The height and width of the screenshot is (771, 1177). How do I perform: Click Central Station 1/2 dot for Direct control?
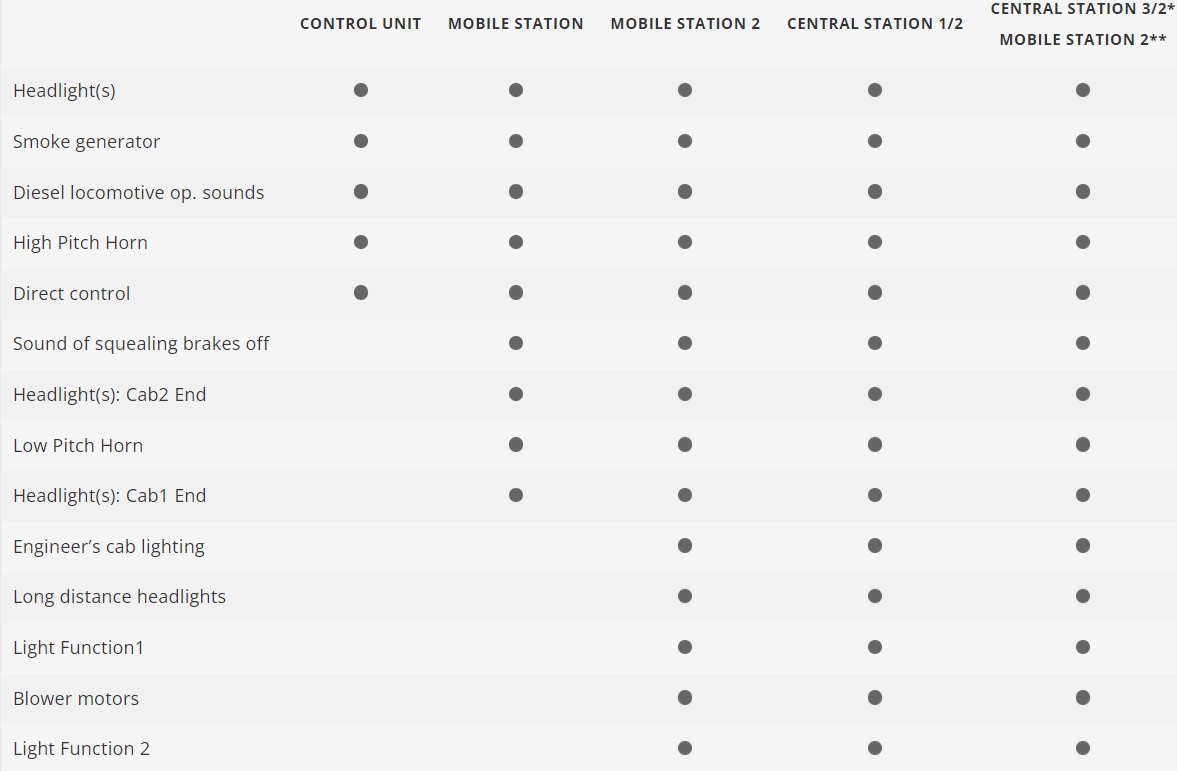coord(875,293)
